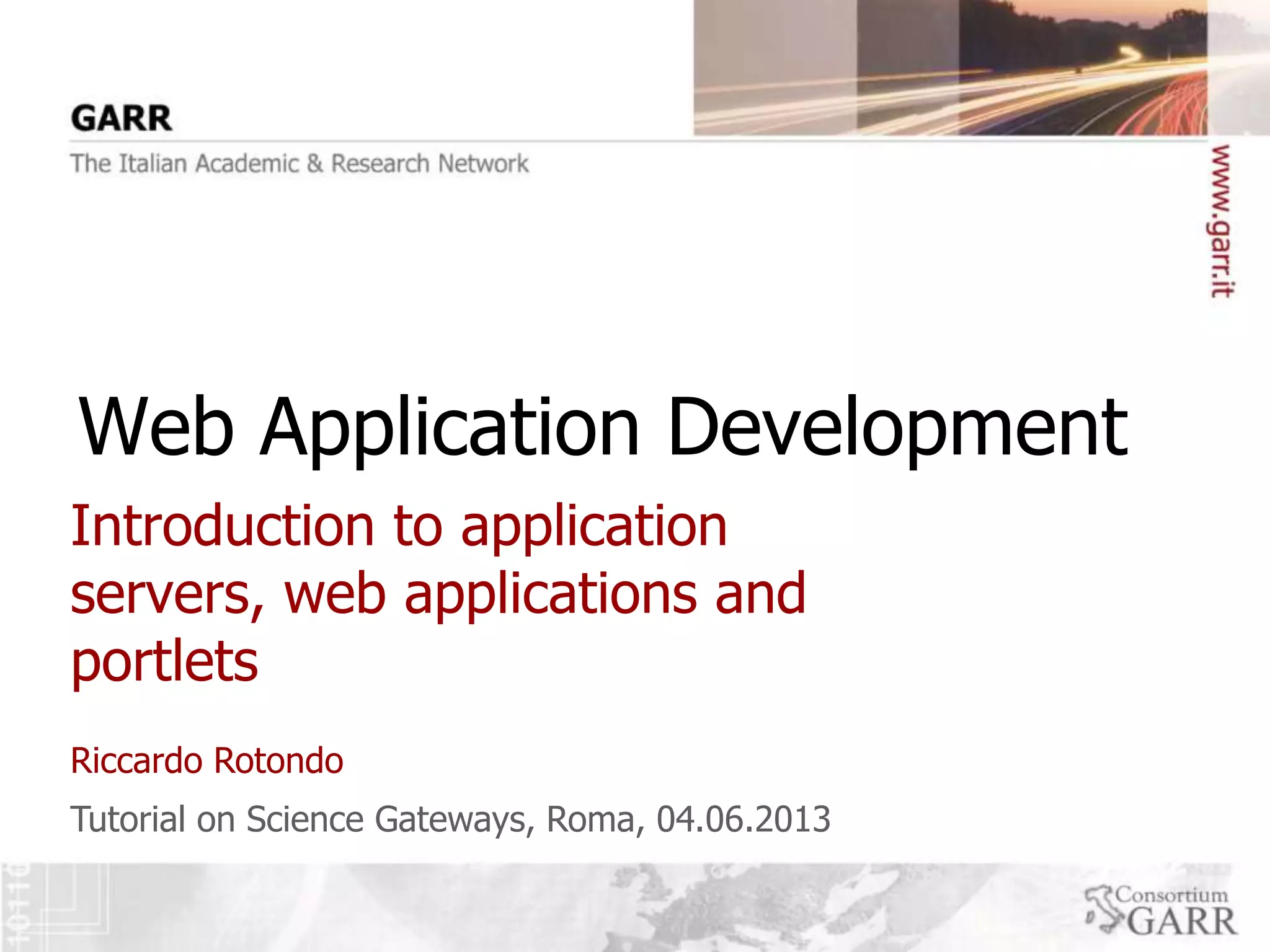Click the red word 'portlets'
Image resolution: width=1270 pixels, height=952 pixels.
164,662
